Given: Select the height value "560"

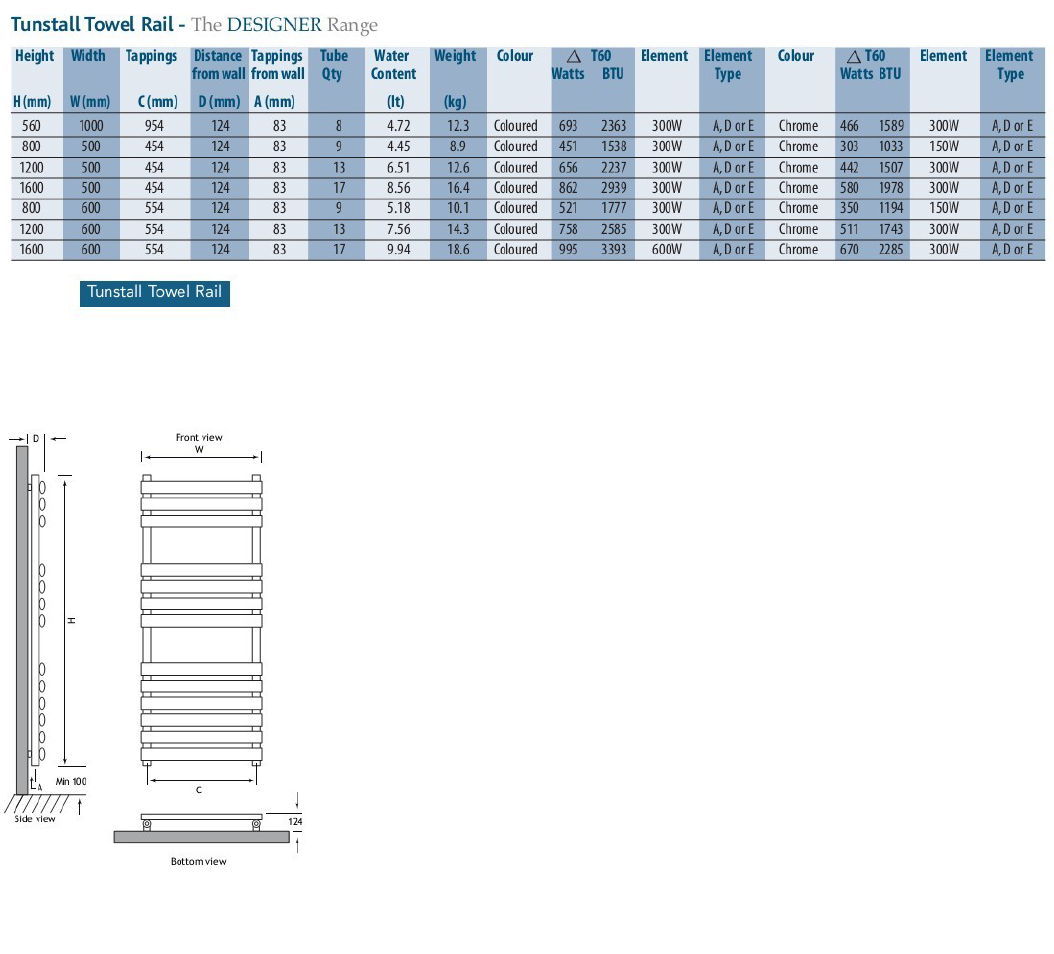Looking at the screenshot, I should tap(32, 126).
